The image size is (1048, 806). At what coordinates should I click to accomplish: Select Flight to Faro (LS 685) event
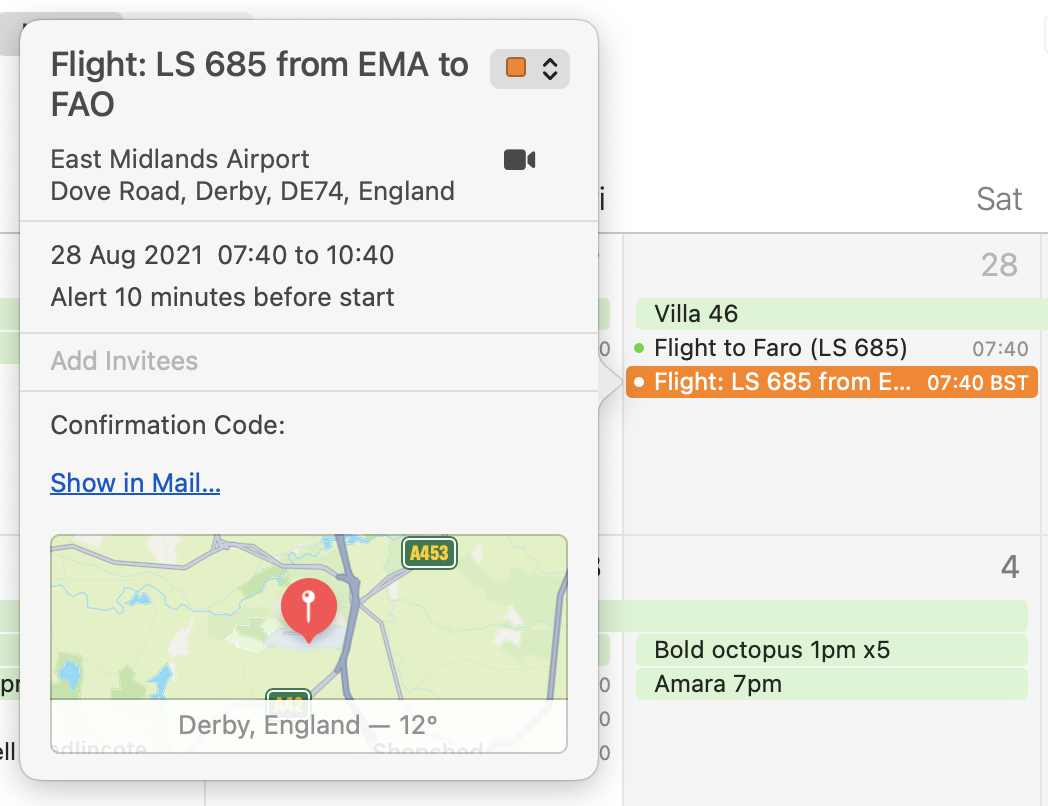coord(832,348)
